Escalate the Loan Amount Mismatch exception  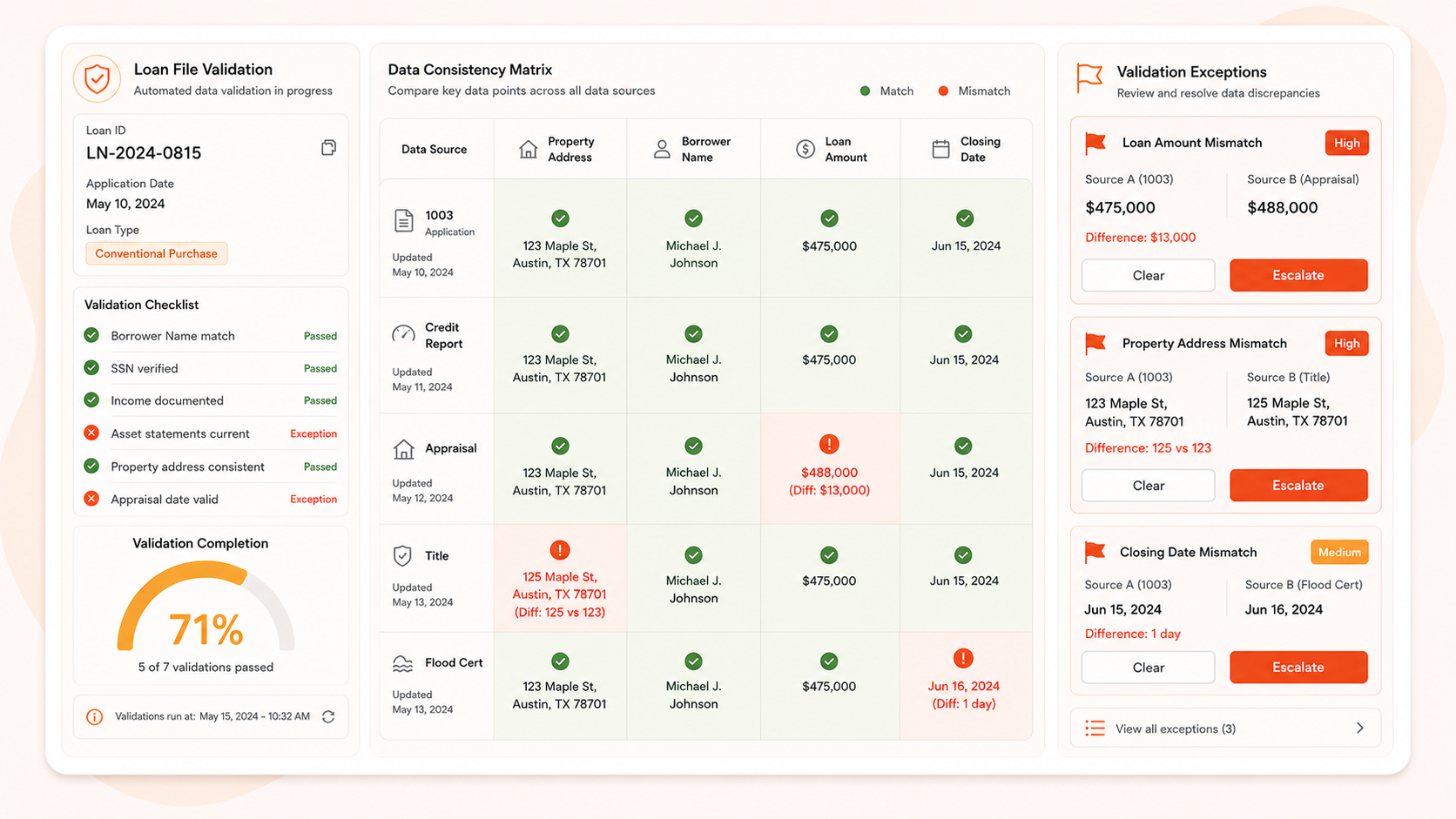[1298, 275]
